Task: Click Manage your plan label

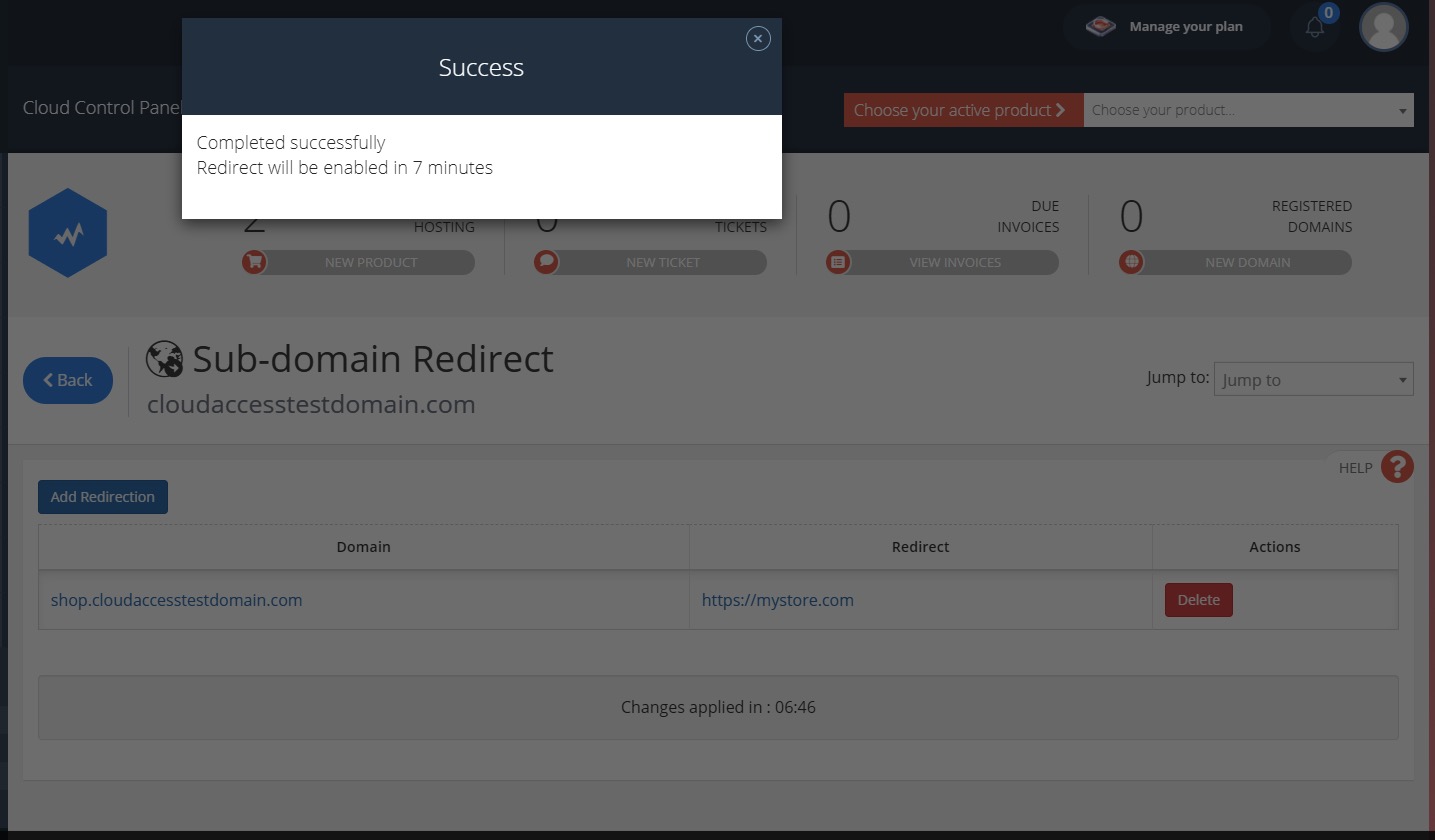Action: [x=1186, y=27]
